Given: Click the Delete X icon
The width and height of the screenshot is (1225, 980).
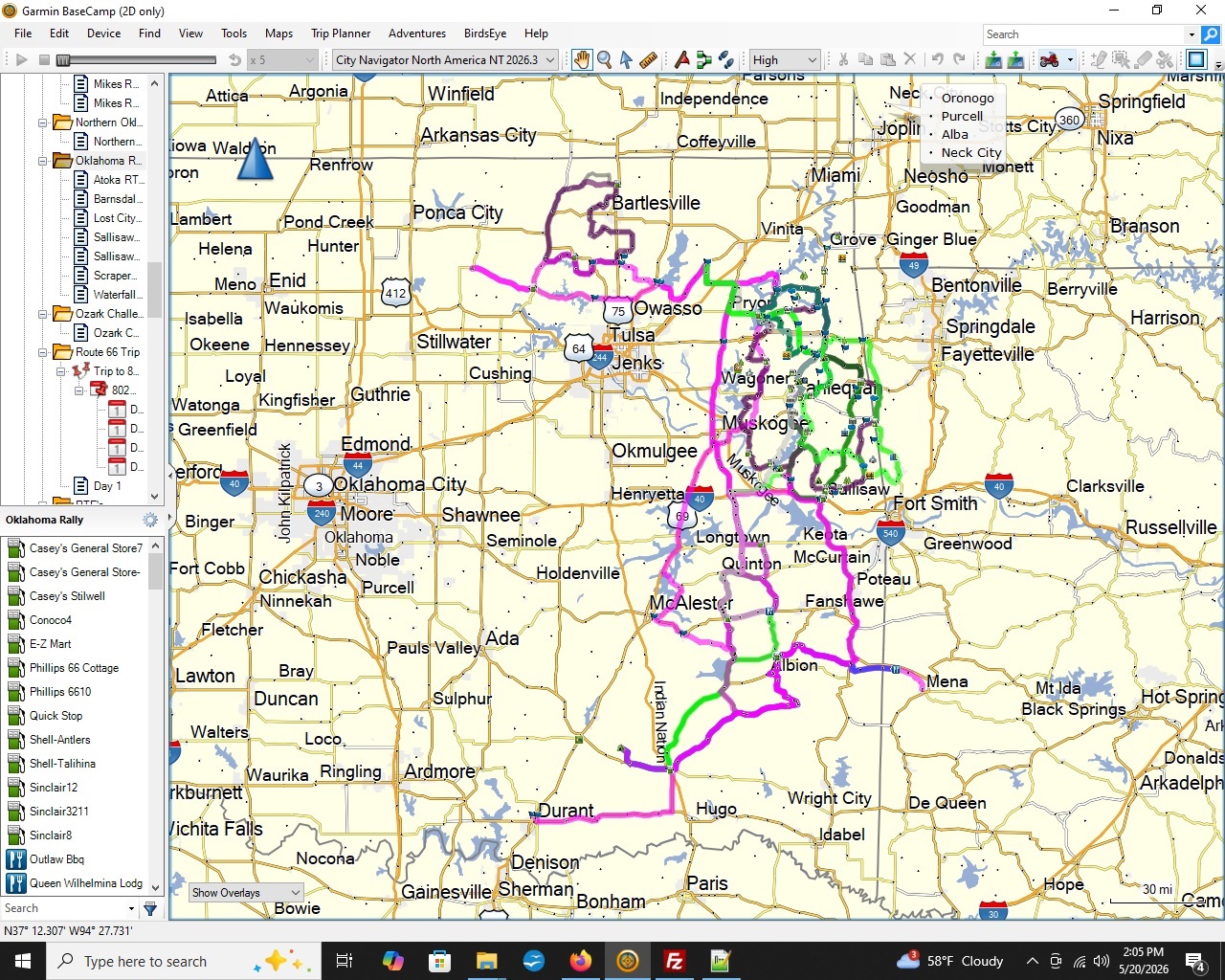Looking at the screenshot, I should click(x=910, y=59).
